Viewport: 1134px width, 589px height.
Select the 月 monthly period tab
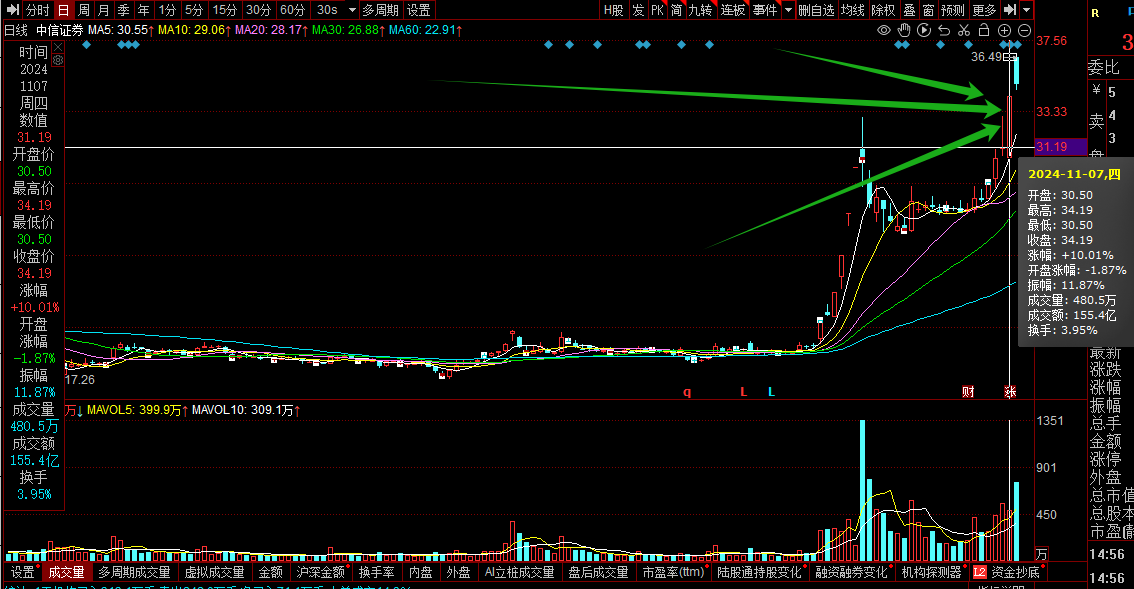pyautogui.click(x=103, y=10)
